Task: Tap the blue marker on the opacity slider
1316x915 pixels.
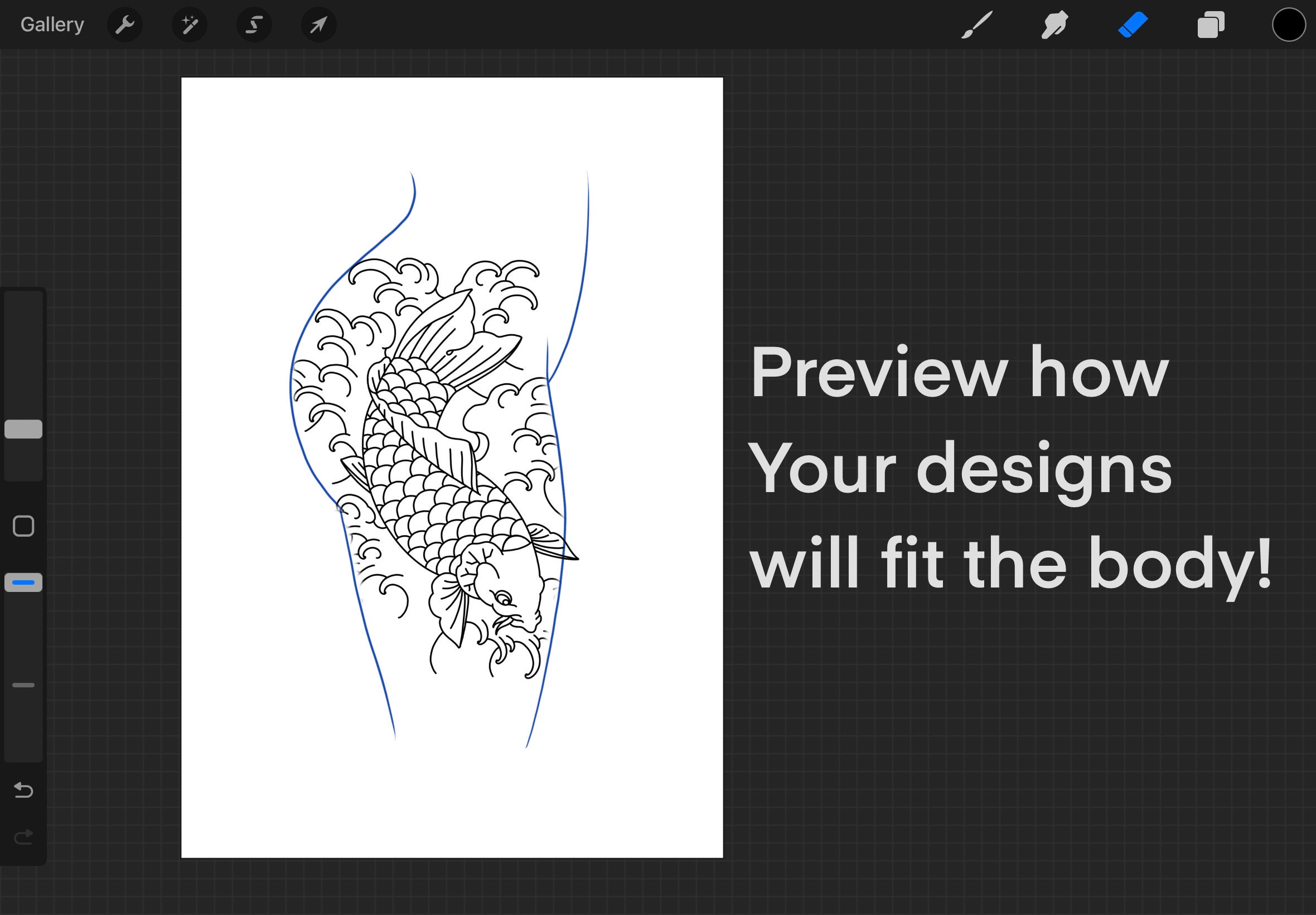Action: (23, 582)
